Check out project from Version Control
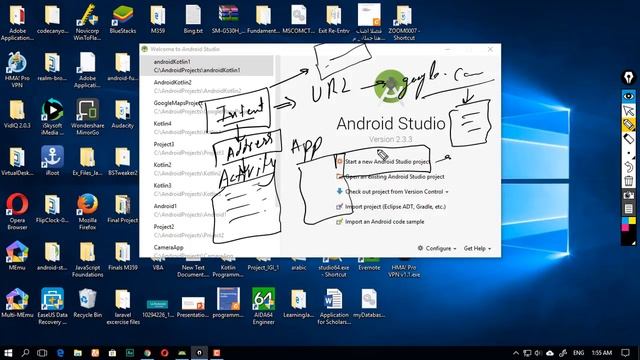This screenshot has height=360, width=640. 392,191
